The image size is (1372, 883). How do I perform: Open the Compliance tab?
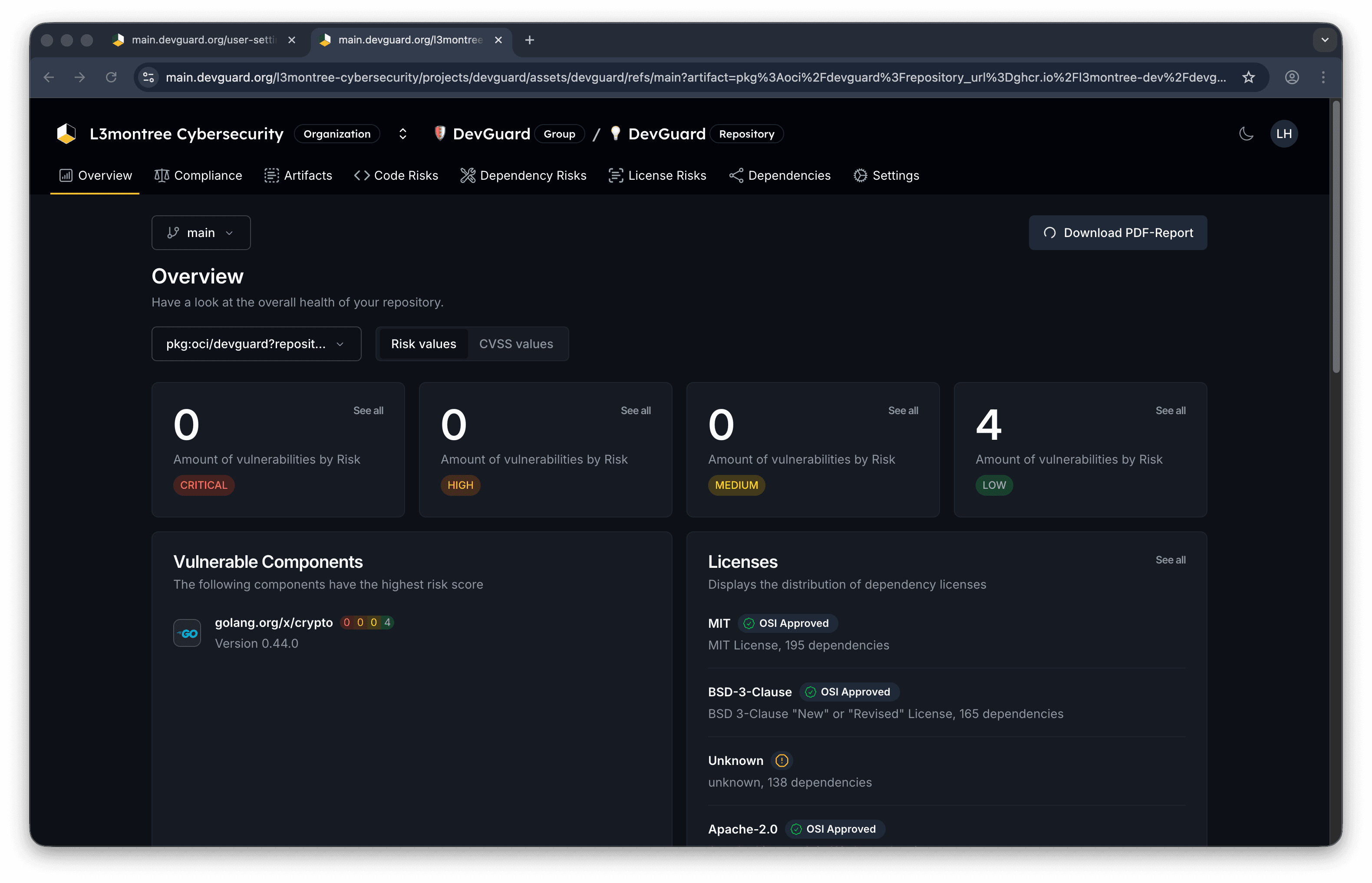198,175
